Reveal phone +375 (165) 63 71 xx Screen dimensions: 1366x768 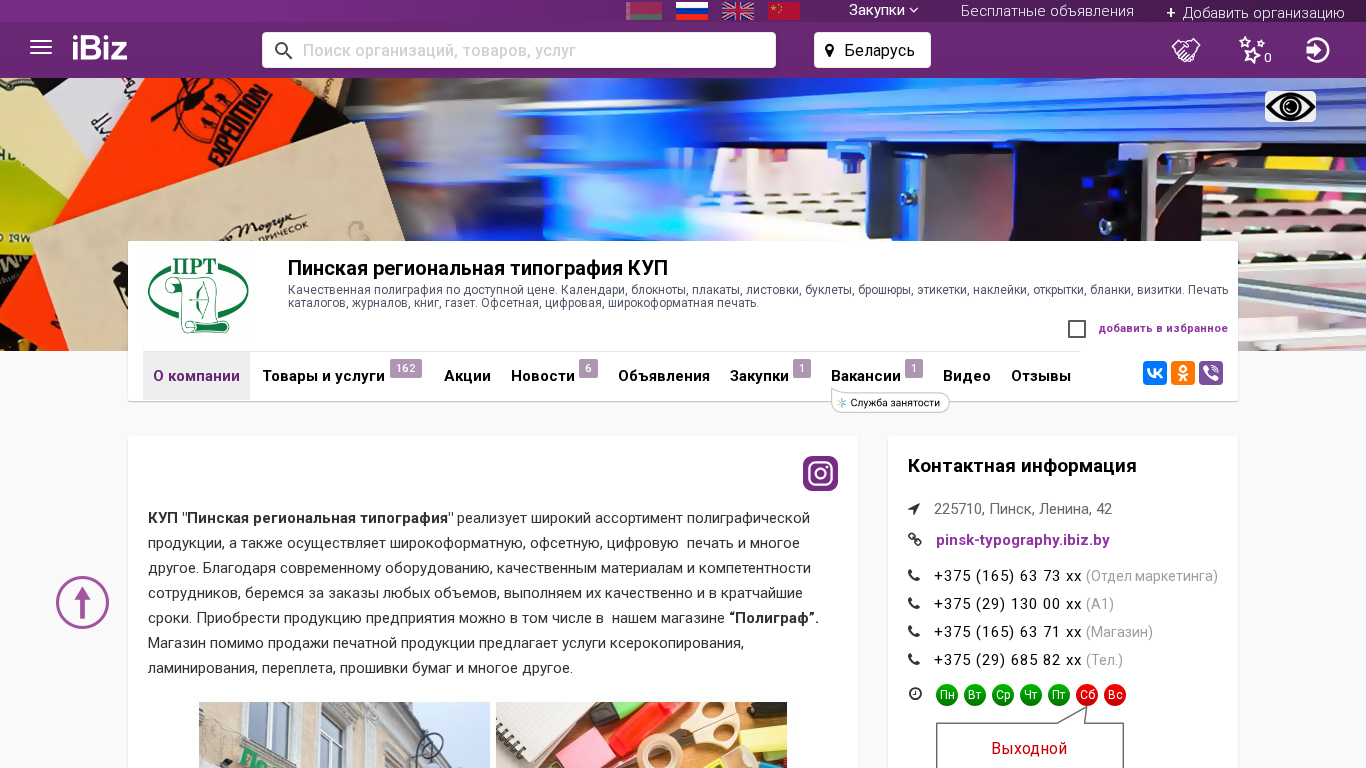click(1008, 632)
